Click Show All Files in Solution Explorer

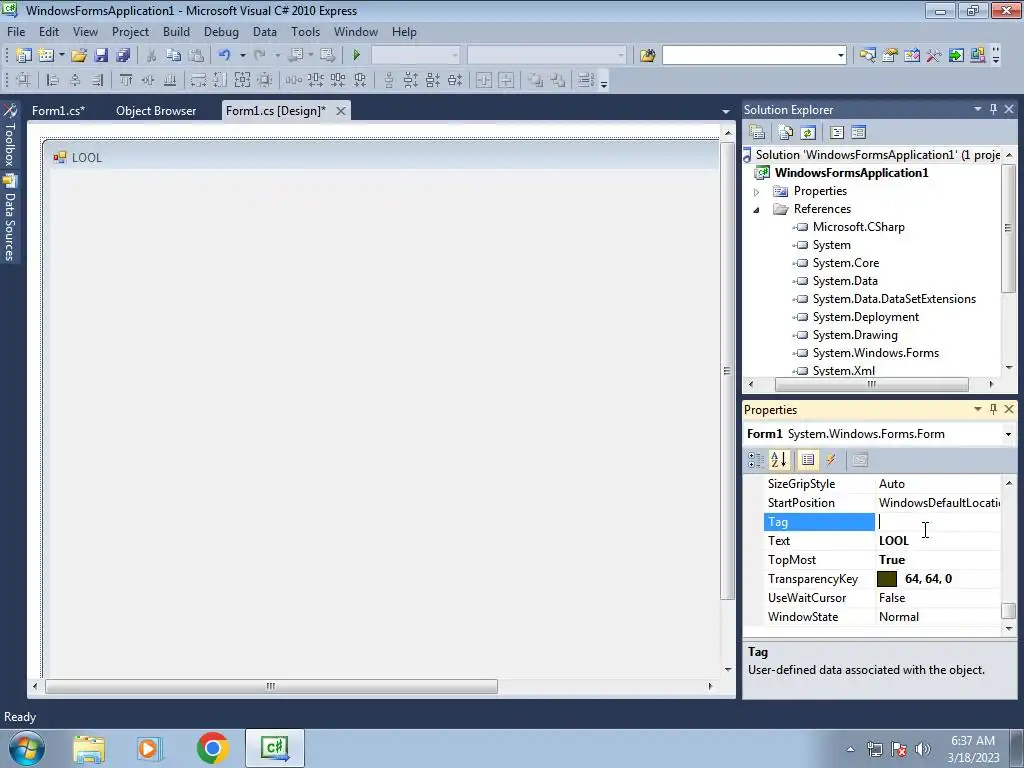click(x=786, y=133)
